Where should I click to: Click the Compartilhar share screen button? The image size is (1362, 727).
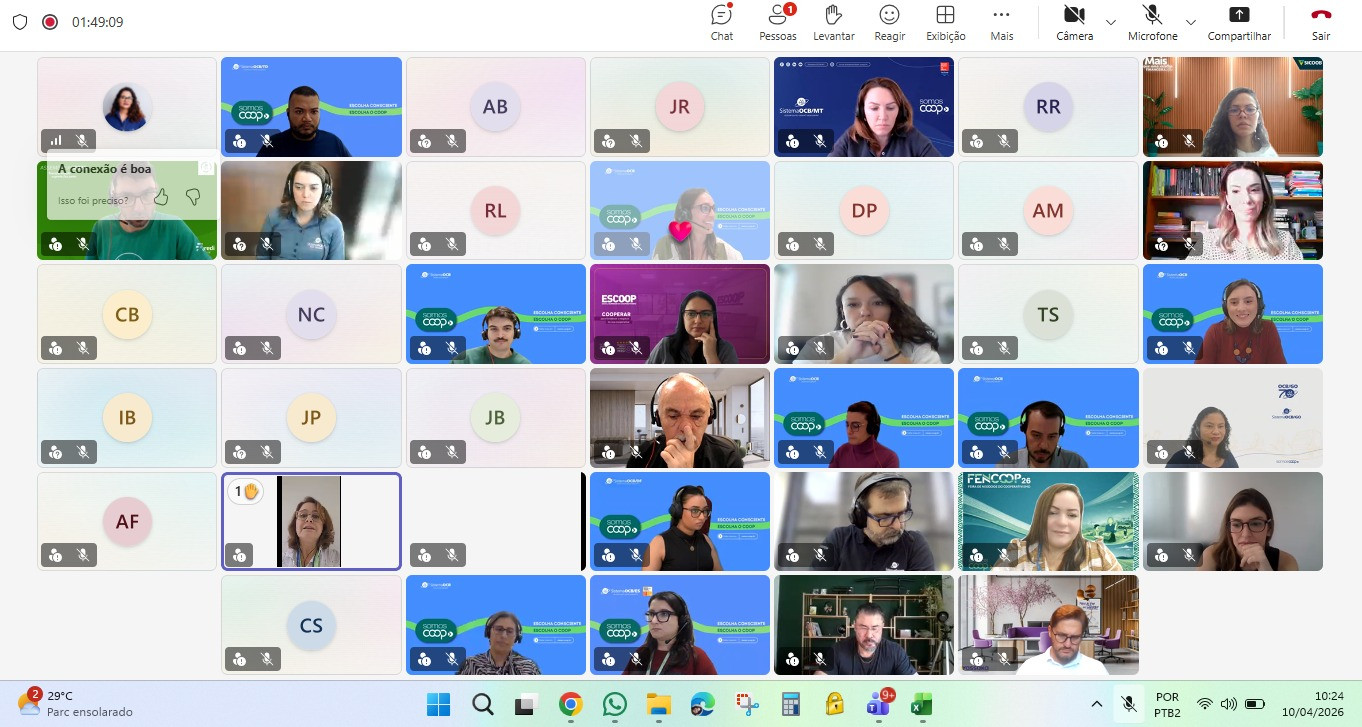[x=1238, y=23]
